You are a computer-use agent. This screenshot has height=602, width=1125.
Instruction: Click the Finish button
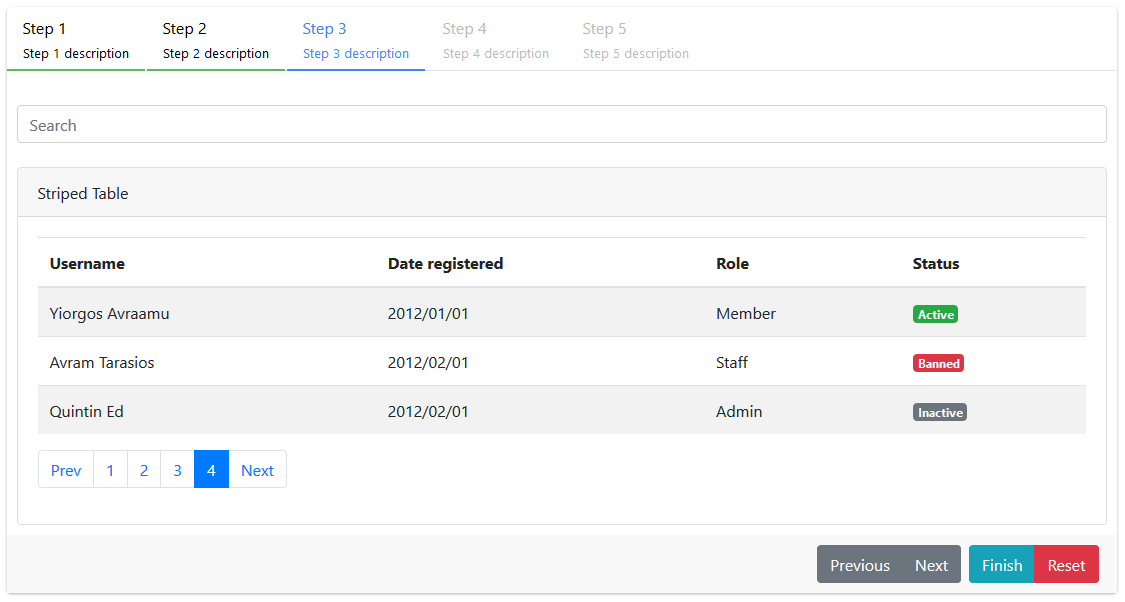click(x=1002, y=565)
